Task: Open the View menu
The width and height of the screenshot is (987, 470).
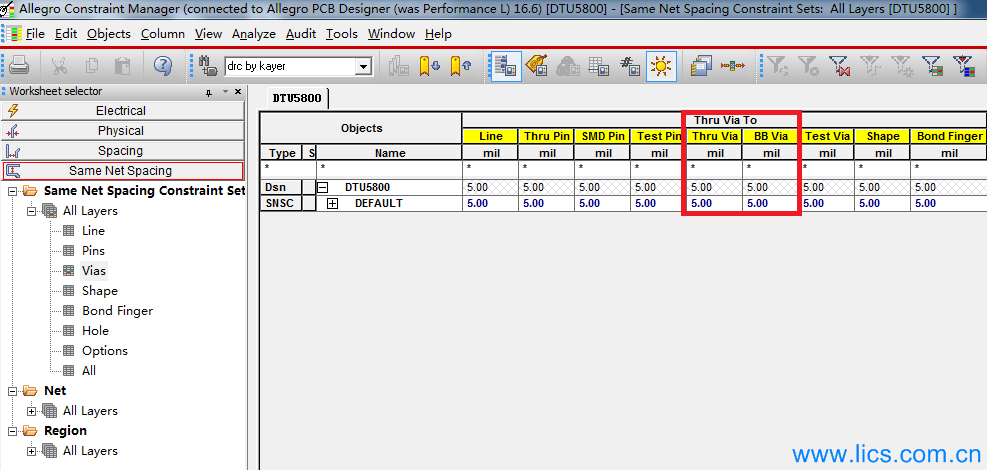Action: tap(208, 34)
